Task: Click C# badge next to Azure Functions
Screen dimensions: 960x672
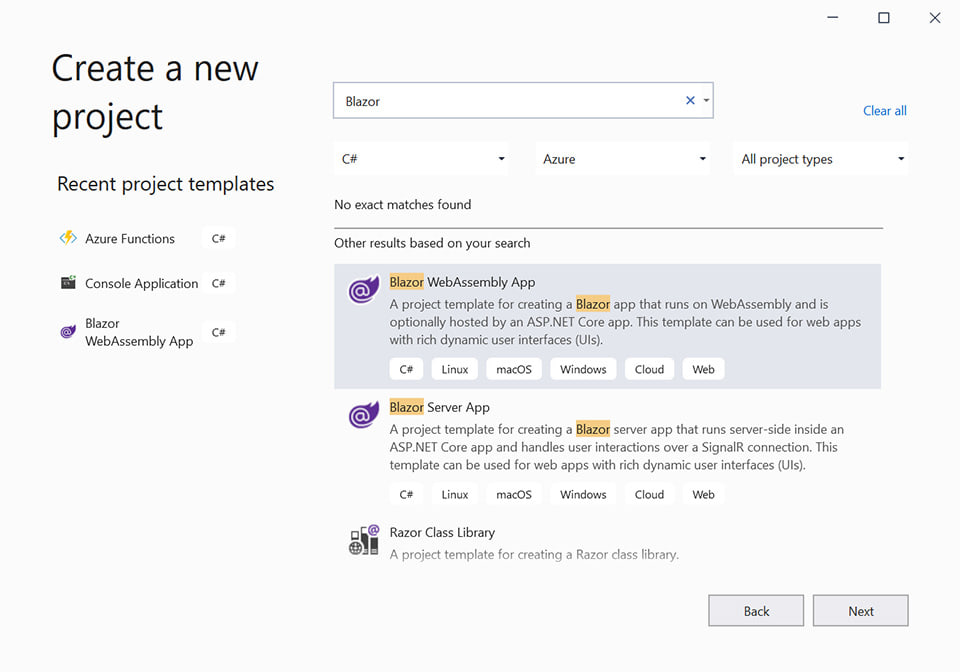Action: click(x=219, y=238)
